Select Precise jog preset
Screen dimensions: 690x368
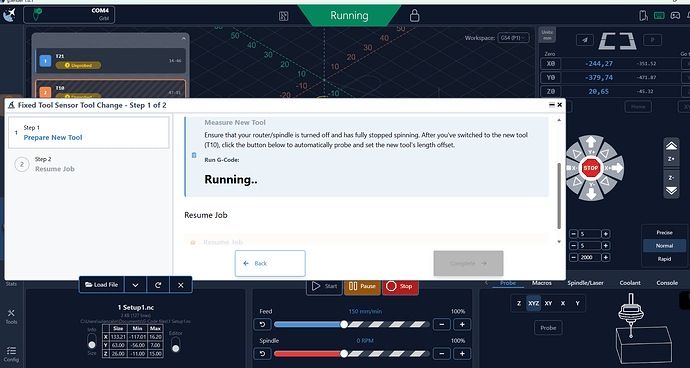point(664,232)
